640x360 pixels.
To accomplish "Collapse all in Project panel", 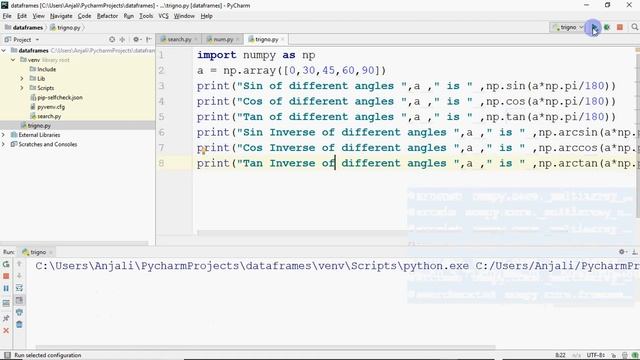I will (x=122, y=40).
